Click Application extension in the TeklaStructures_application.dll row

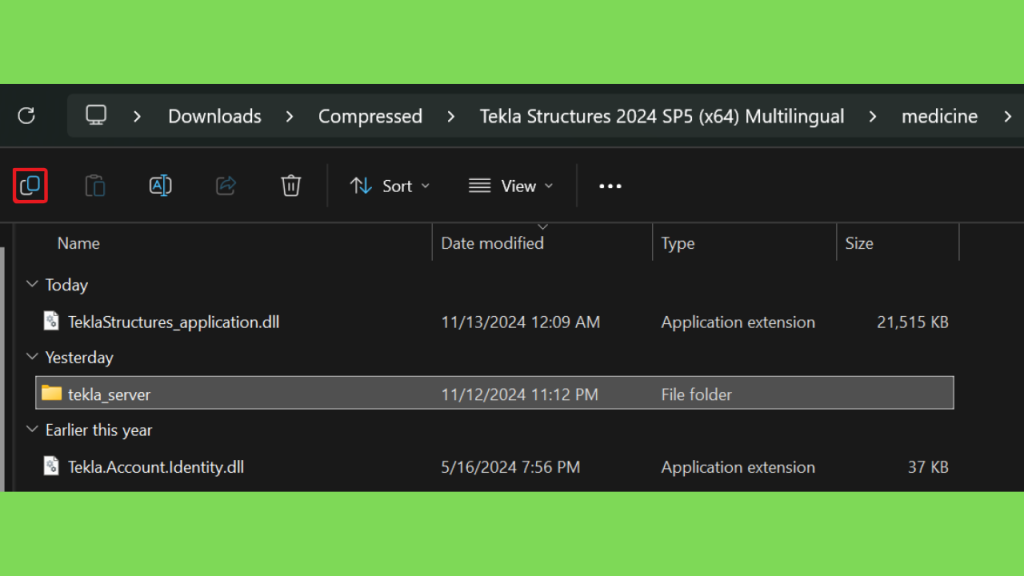tap(738, 322)
